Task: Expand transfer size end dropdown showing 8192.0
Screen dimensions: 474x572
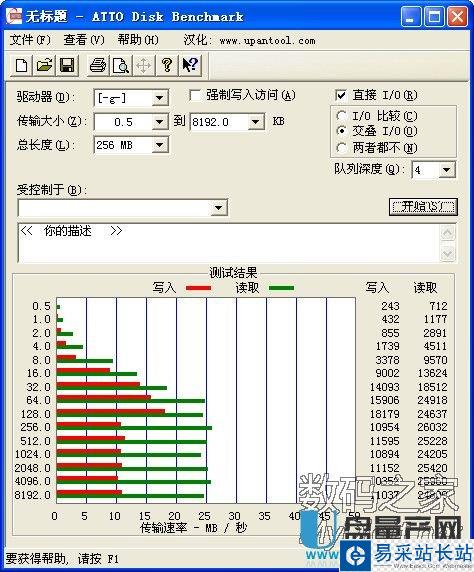Action: pyautogui.click(x=256, y=121)
